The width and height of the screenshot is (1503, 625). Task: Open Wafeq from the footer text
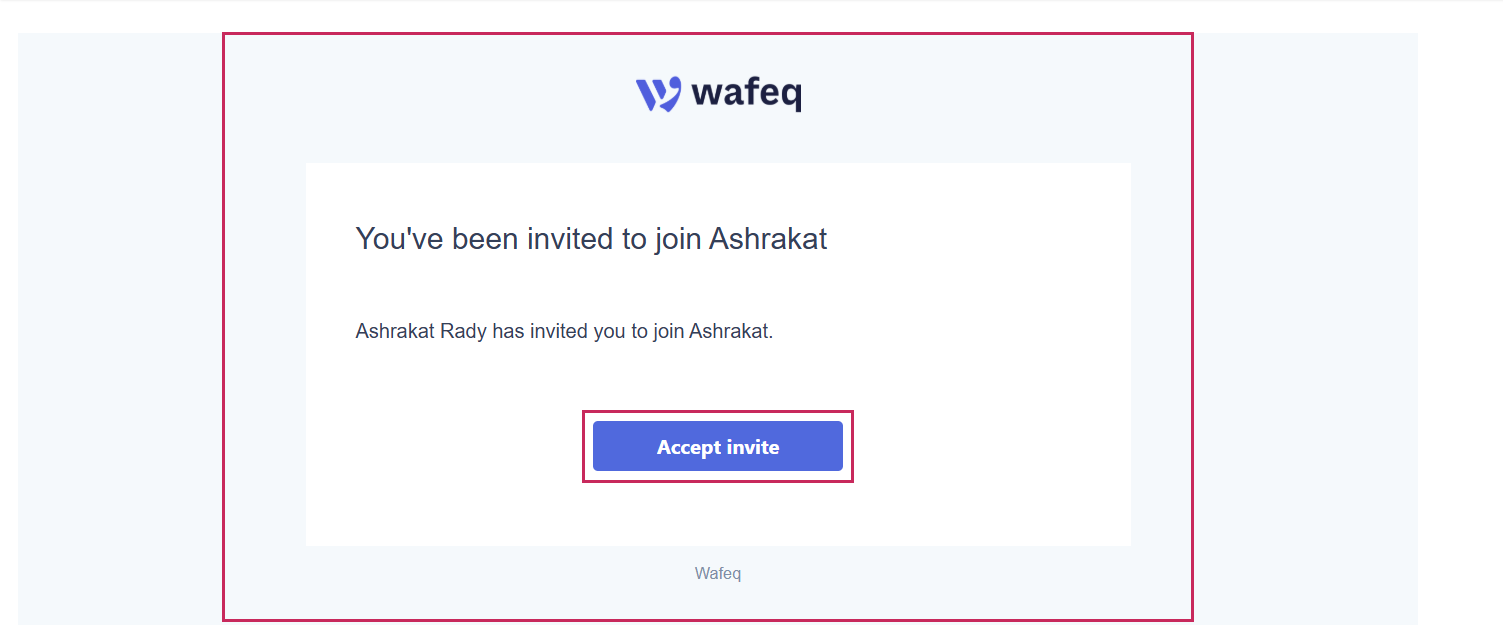[x=717, y=572]
